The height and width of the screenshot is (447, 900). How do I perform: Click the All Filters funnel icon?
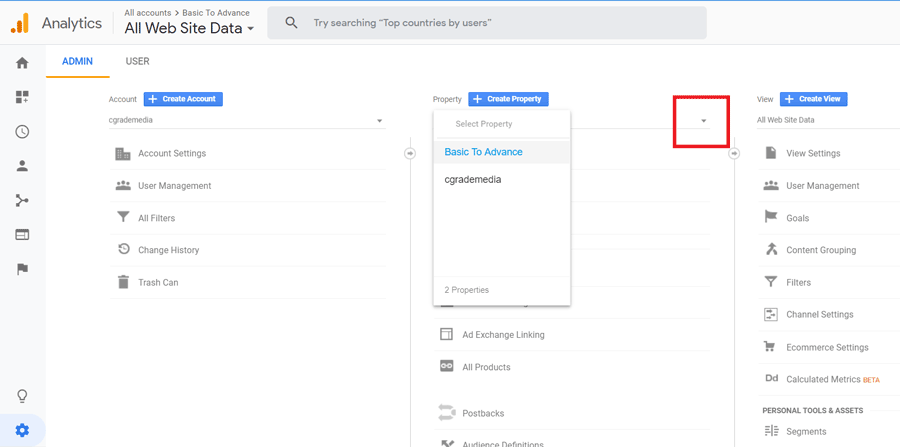pyautogui.click(x=123, y=217)
